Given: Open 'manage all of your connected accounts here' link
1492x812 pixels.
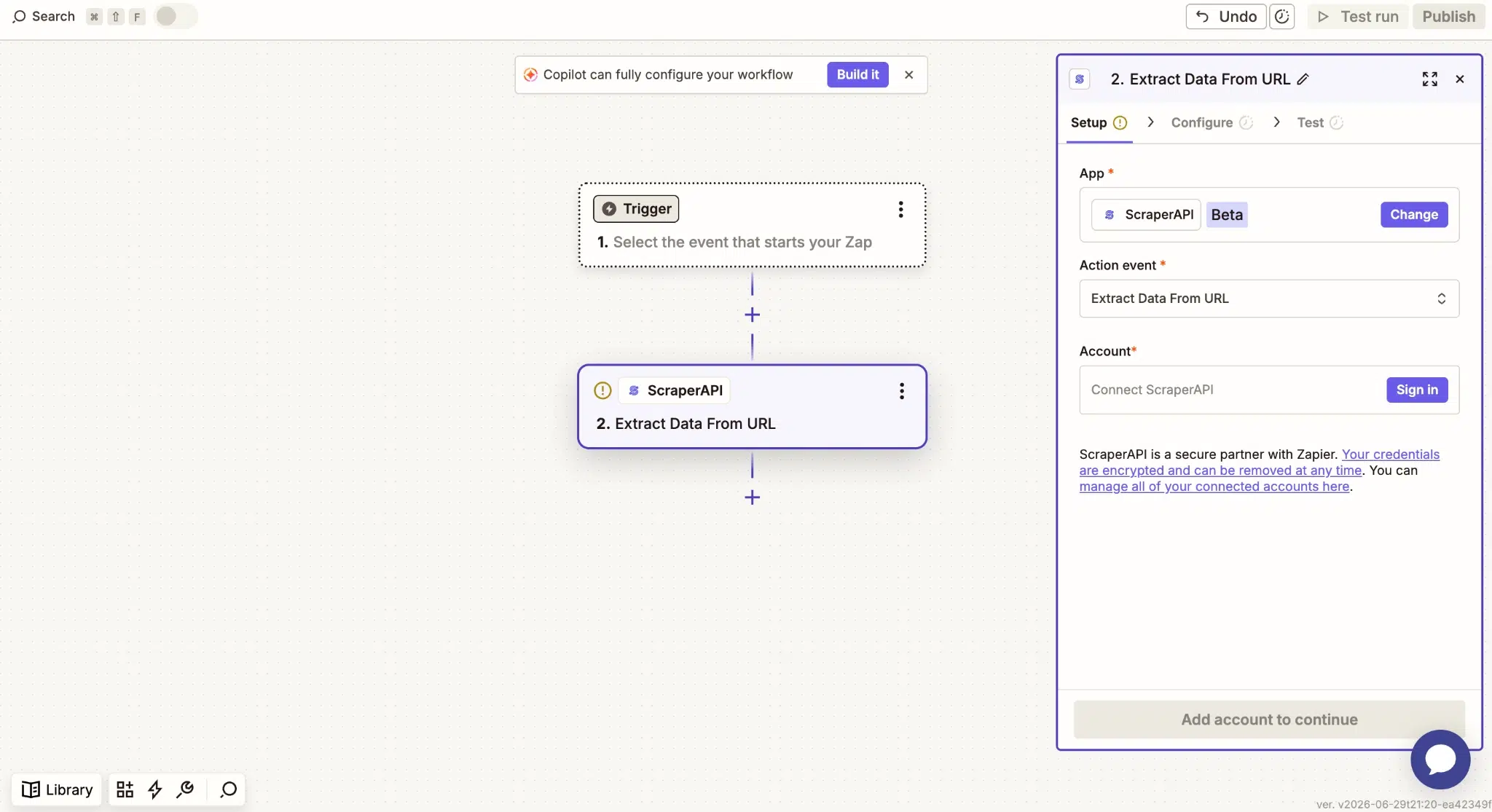Looking at the screenshot, I should (x=1214, y=486).
